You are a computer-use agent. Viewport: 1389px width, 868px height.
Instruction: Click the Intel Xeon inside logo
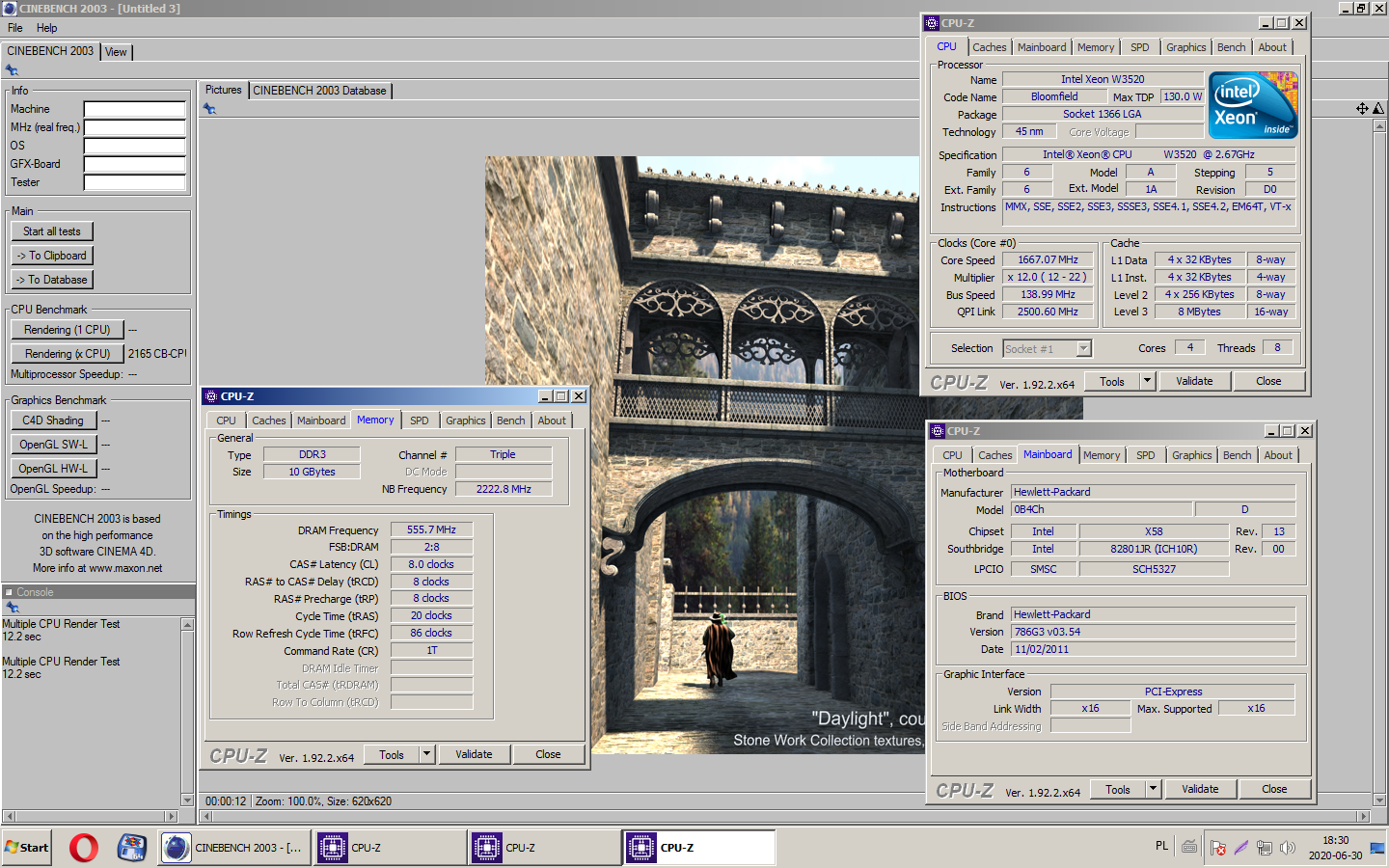[x=1253, y=105]
